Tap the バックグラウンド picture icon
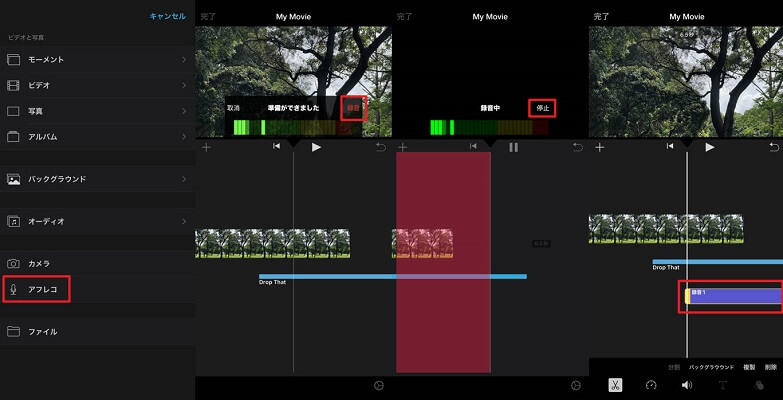 (x=13, y=179)
